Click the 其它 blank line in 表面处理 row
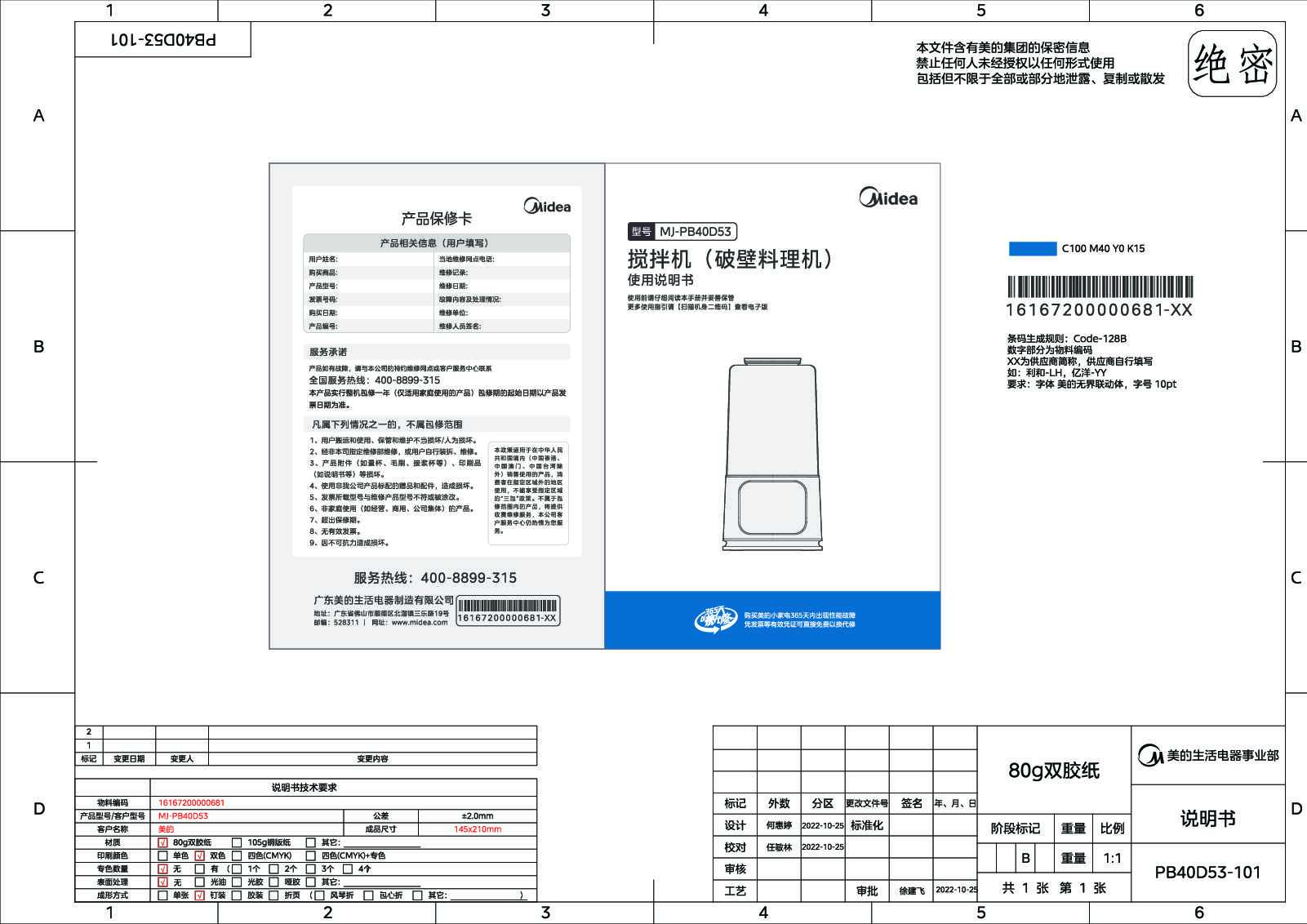Image resolution: width=1307 pixels, height=924 pixels. [382, 884]
